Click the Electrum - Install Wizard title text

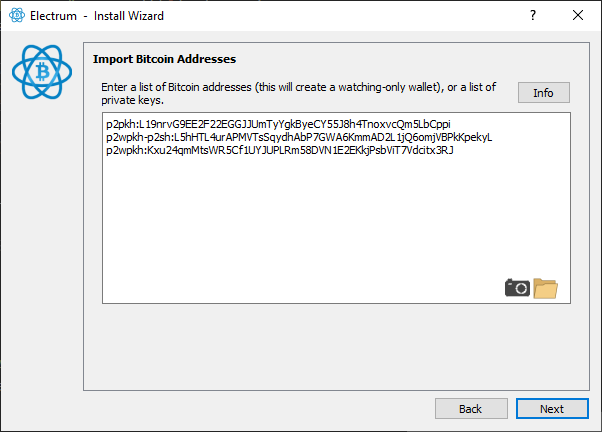[x=97, y=16]
